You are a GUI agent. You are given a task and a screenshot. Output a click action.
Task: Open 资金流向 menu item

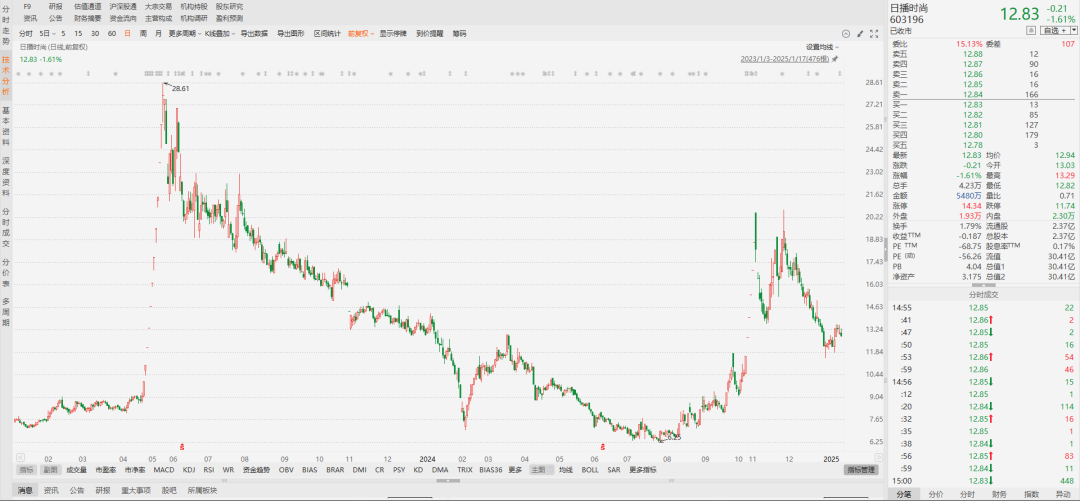click(x=123, y=18)
